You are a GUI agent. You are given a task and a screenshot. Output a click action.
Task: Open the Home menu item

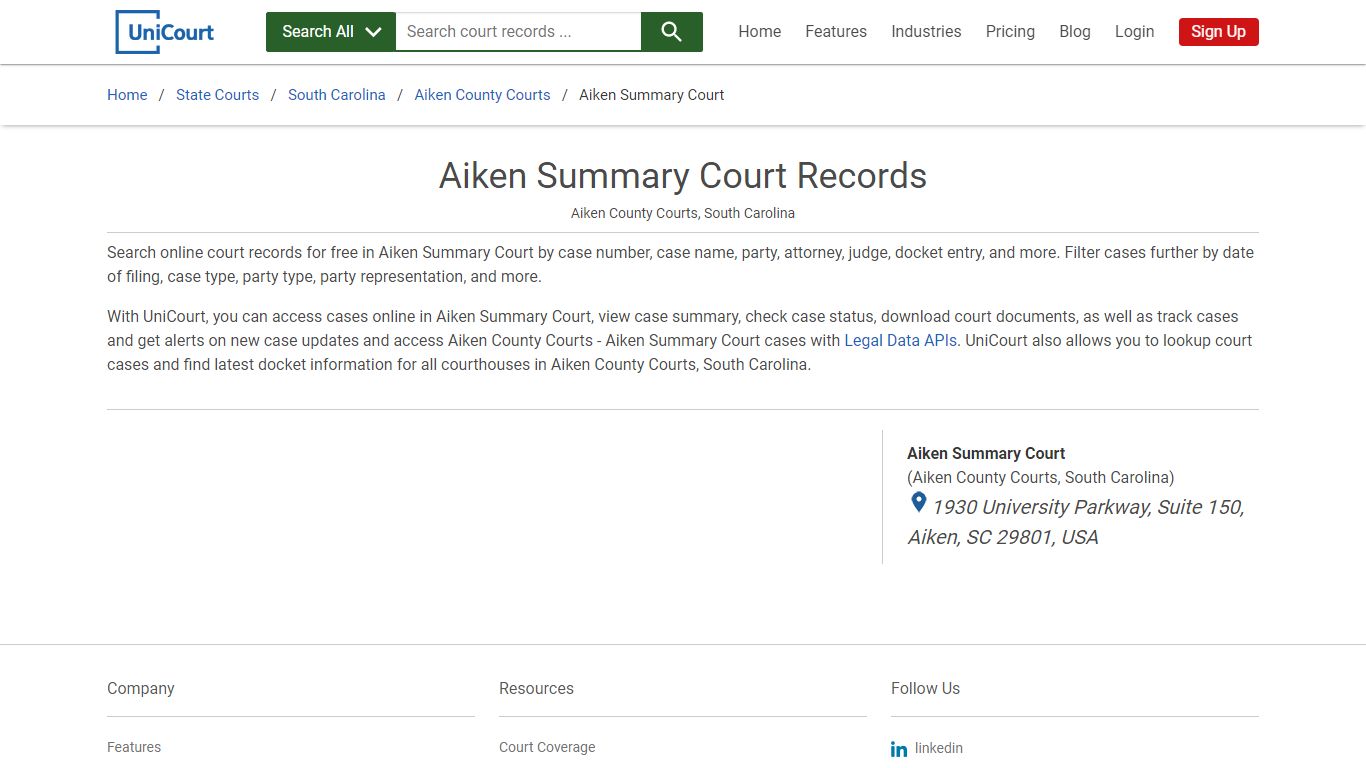click(x=760, y=32)
